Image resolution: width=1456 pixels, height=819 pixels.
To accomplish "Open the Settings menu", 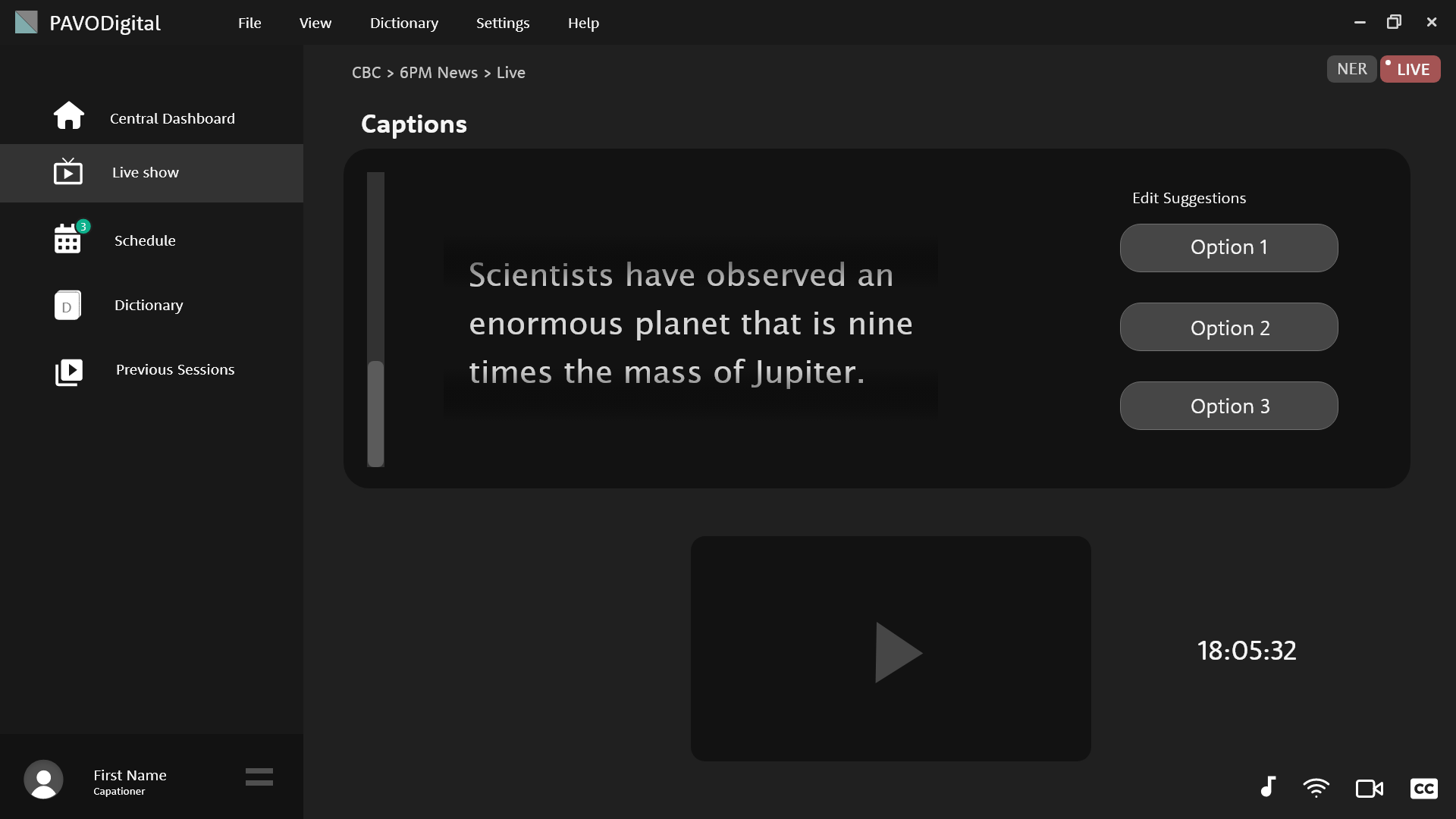I will pos(503,23).
